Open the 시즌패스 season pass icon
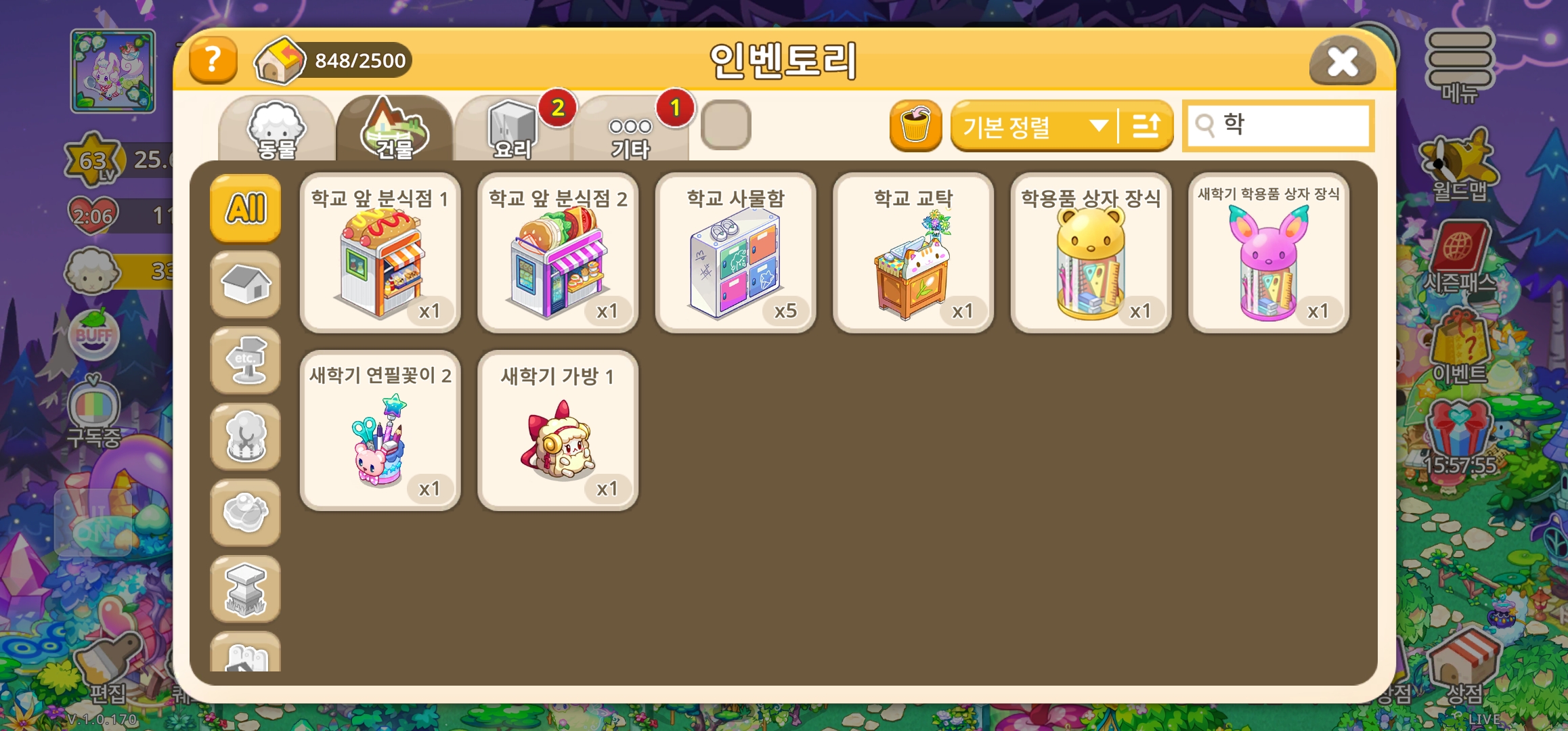Viewport: 1568px width, 731px height. tap(1460, 258)
